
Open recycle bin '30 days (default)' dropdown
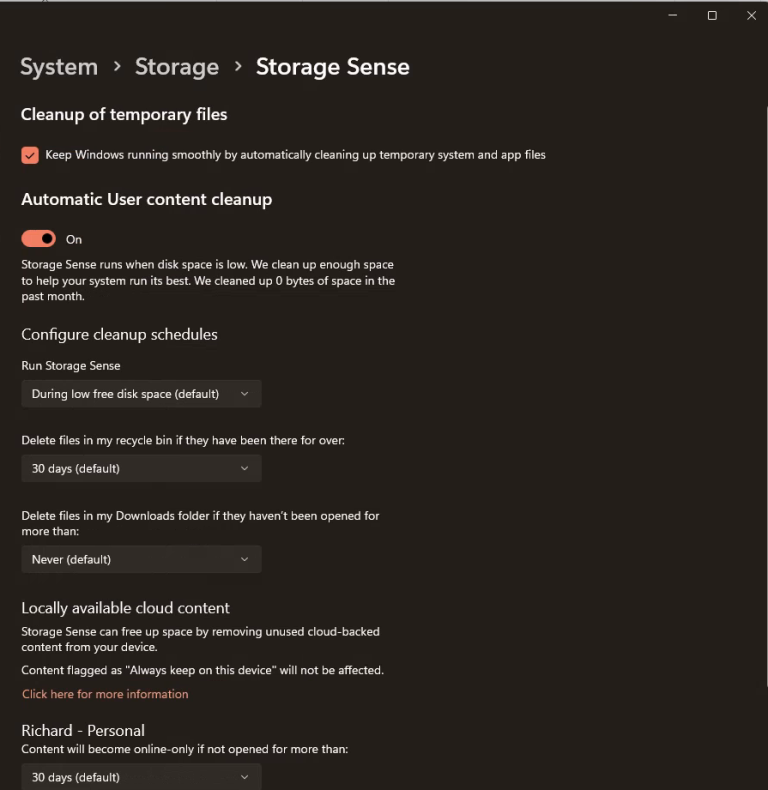[141, 469]
